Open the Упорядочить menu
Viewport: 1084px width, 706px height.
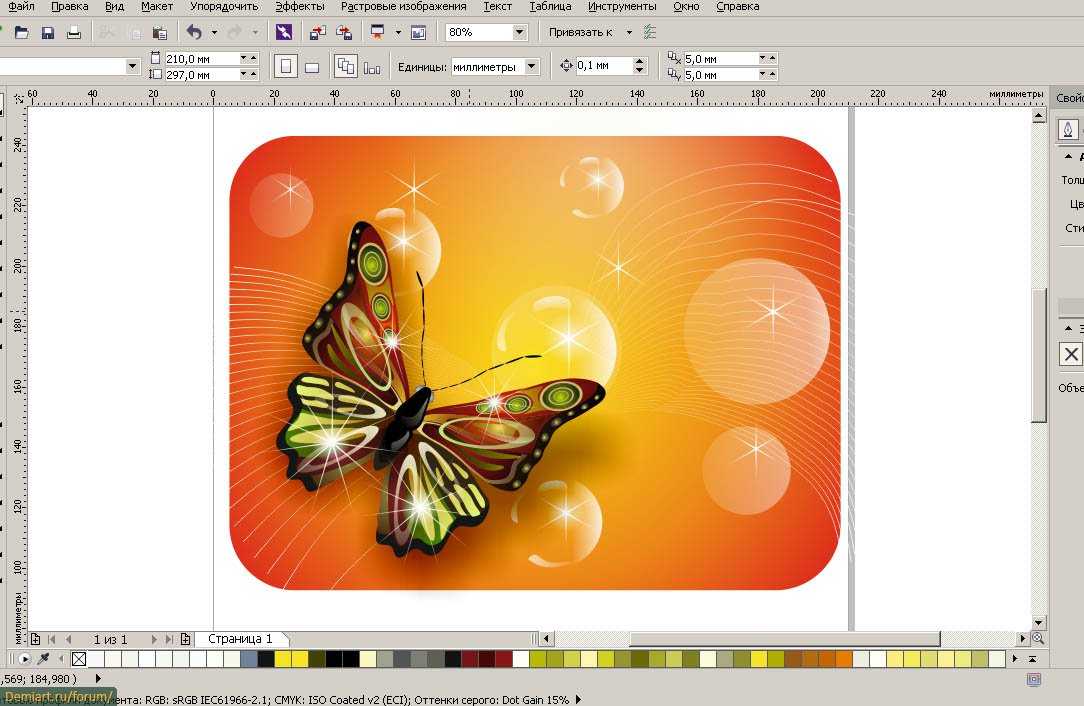(224, 6)
